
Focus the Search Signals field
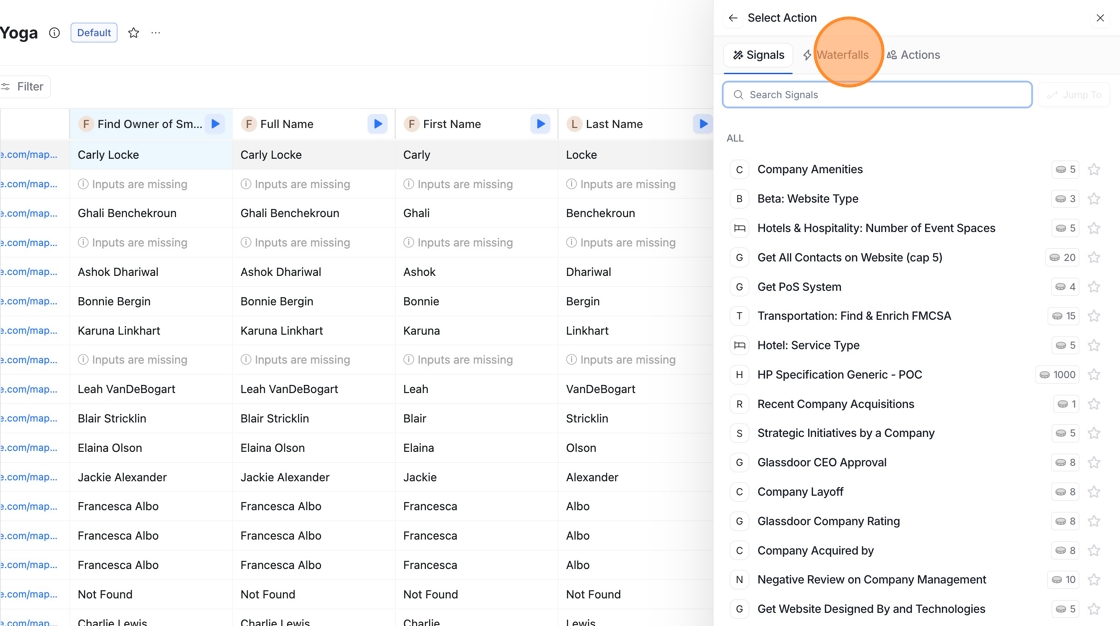pos(877,94)
